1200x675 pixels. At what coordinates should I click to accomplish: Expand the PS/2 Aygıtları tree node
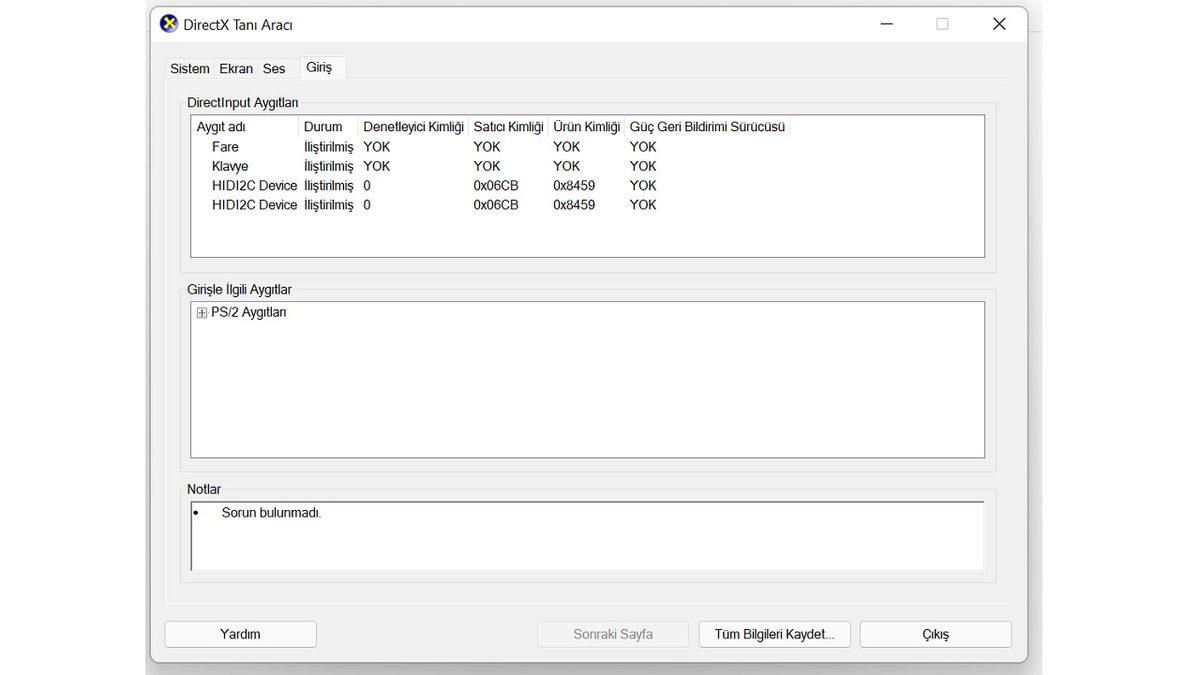tap(202, 313)
